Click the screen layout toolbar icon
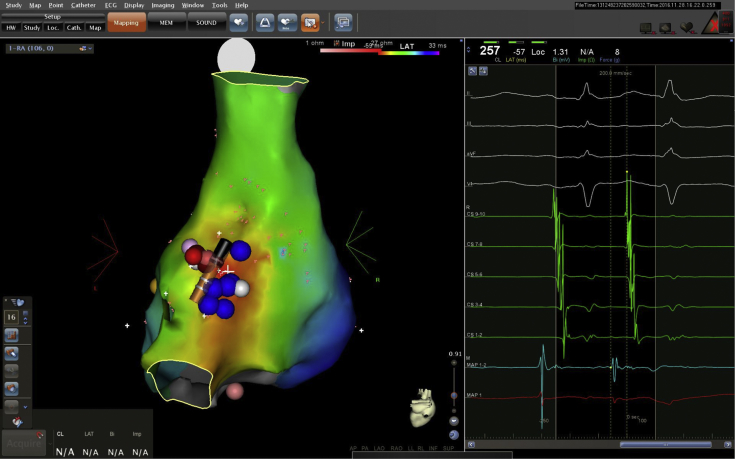The image size is (735, 459). point(343,21)
